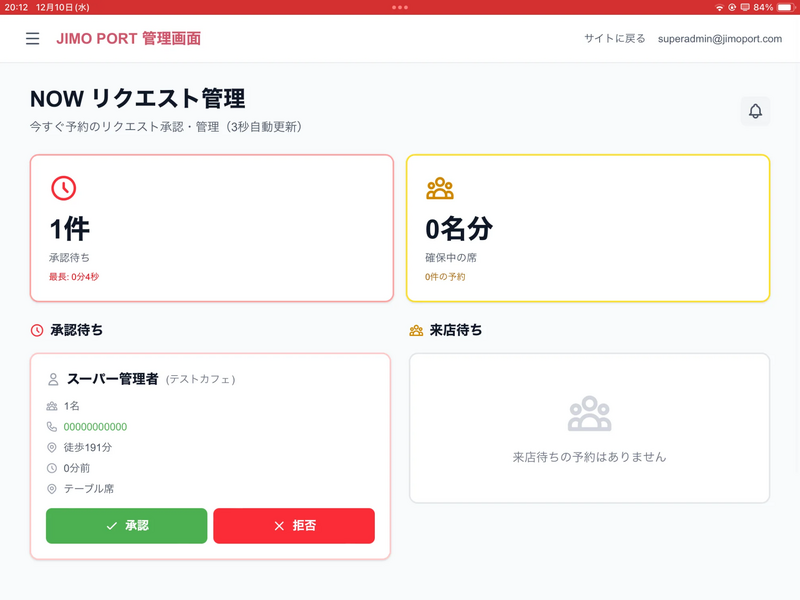Click the clock icon beside 0分前
Image resolution: width=800 pixels, height=600 pixels.
[x=52, y=468]
